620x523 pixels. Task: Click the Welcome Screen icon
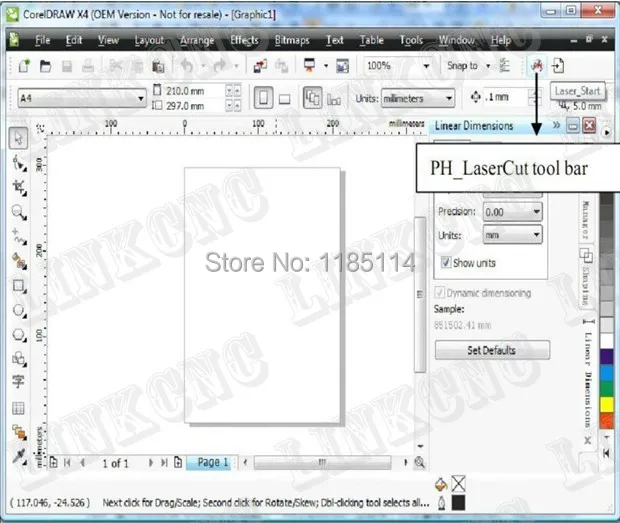(x=342, y=66)
